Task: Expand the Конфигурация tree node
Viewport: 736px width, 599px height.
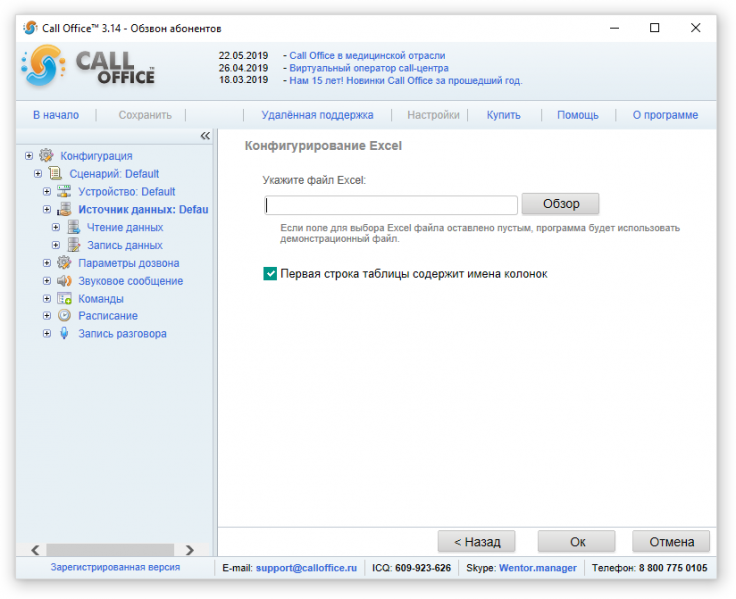Action: click(29, 155)
